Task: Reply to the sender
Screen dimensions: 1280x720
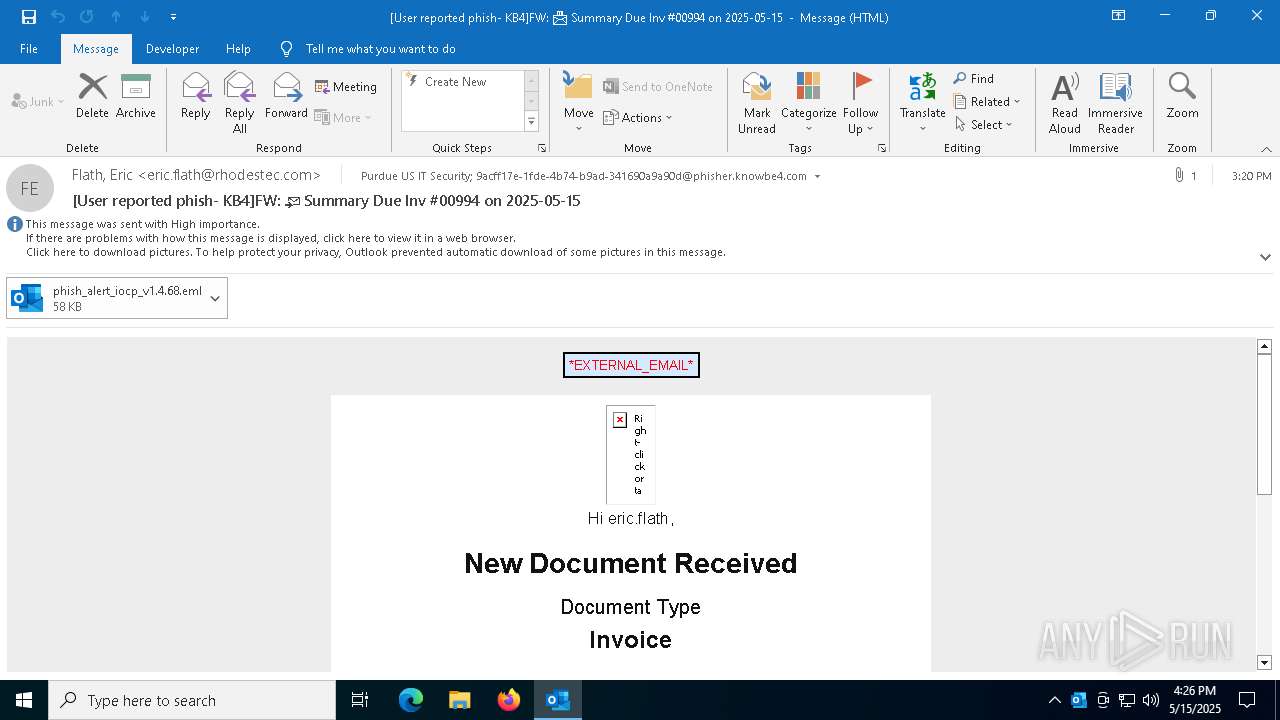Action: (x=196, y=96)
